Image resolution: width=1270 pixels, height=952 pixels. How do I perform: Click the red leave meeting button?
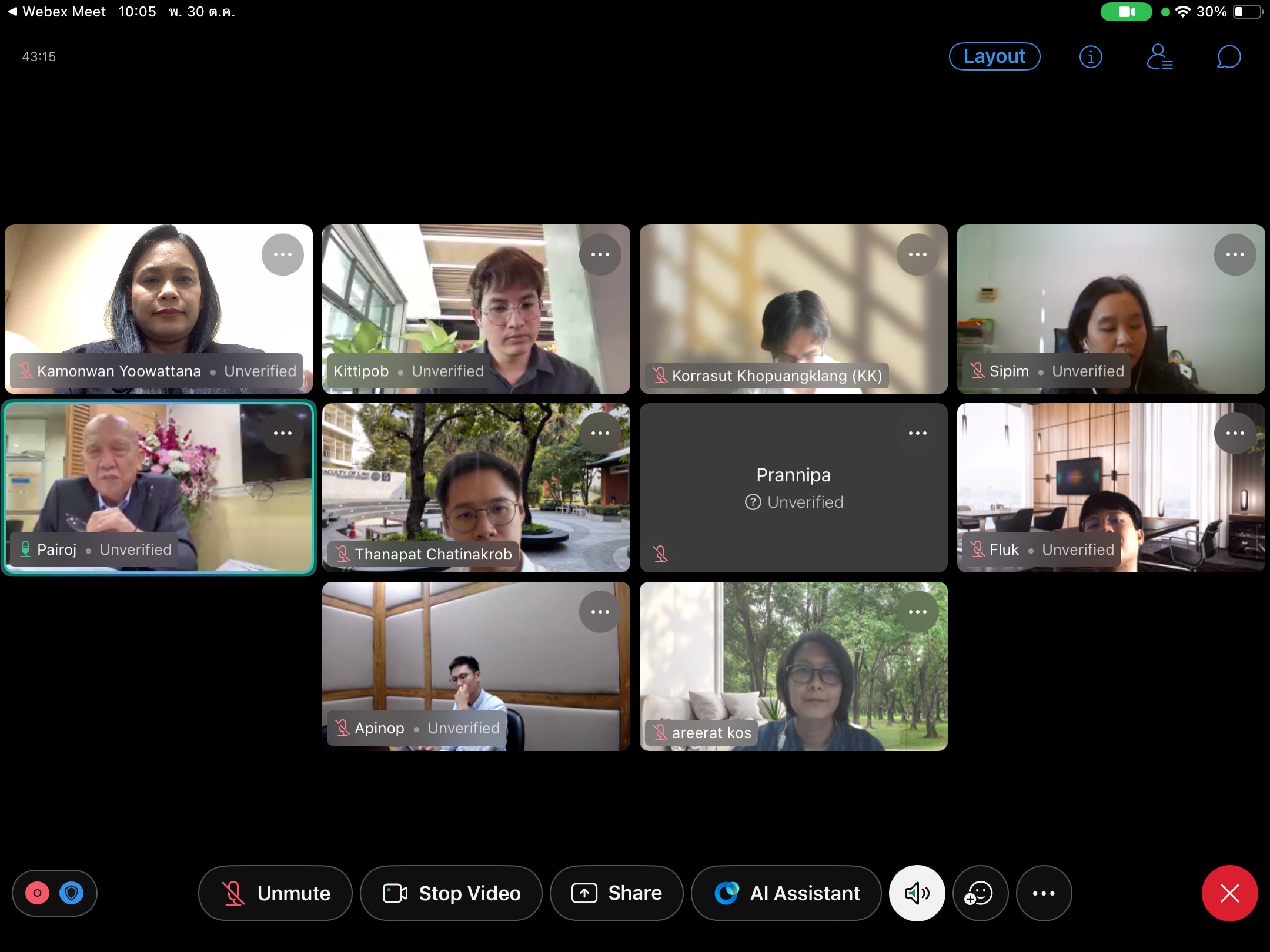[1229, 893]
